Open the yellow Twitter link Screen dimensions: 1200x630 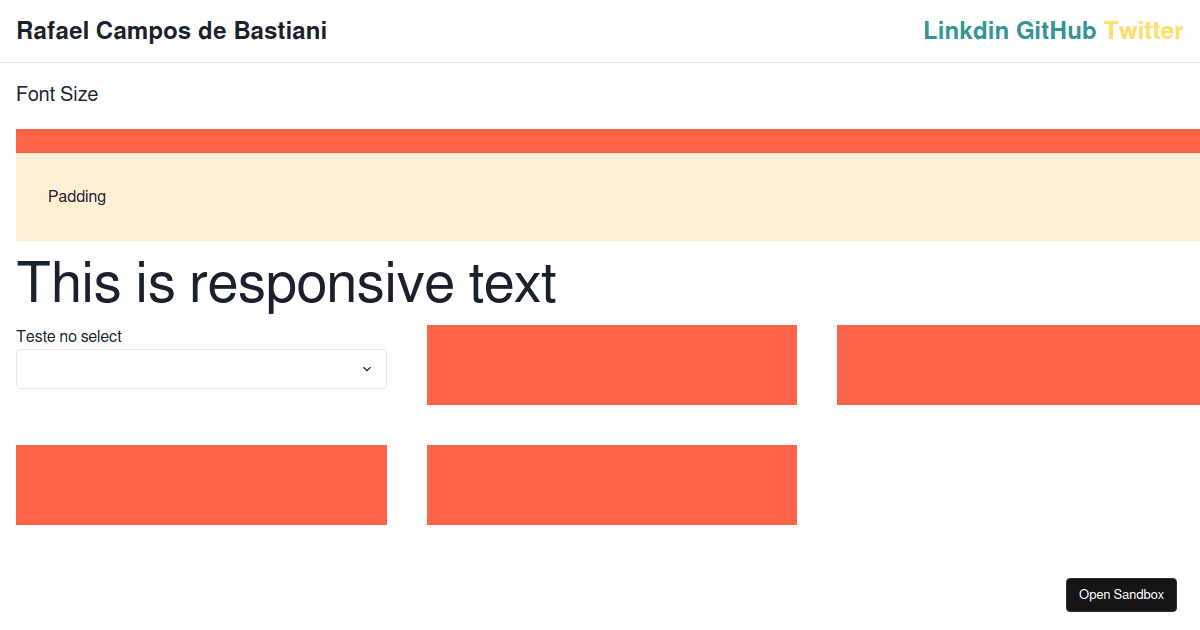tap(1143, 31)
